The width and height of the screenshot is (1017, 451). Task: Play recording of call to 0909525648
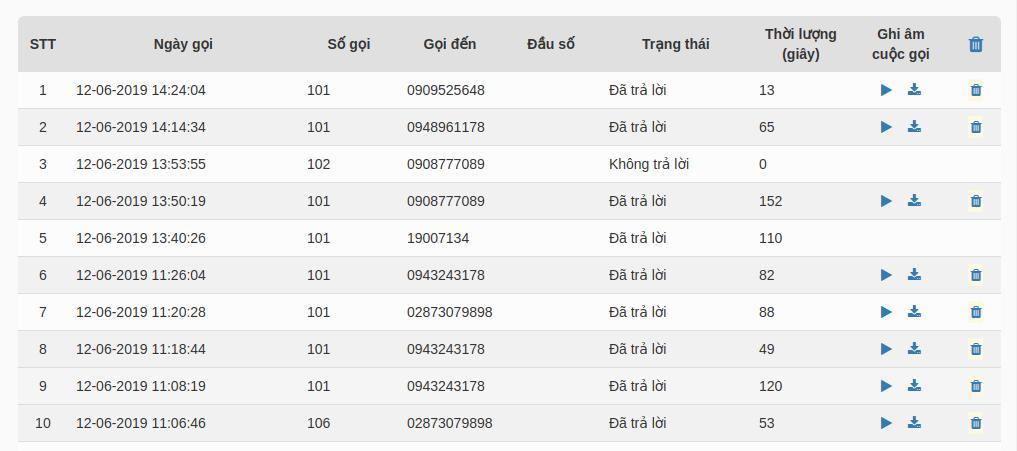pos(886,90)
